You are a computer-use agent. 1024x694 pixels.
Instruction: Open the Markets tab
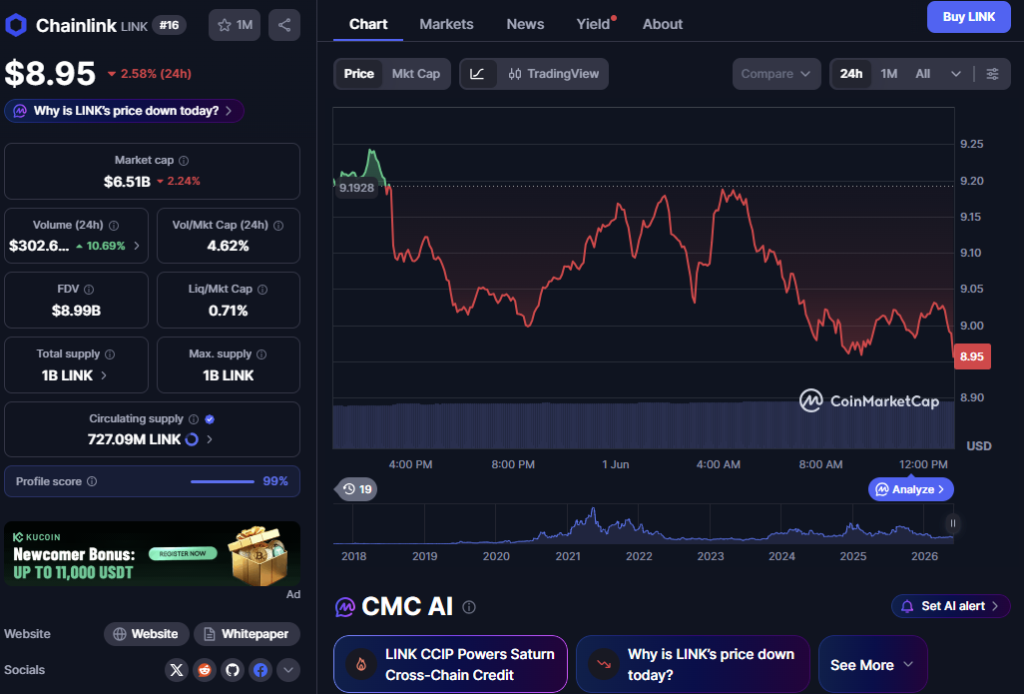tap(446, 24)
